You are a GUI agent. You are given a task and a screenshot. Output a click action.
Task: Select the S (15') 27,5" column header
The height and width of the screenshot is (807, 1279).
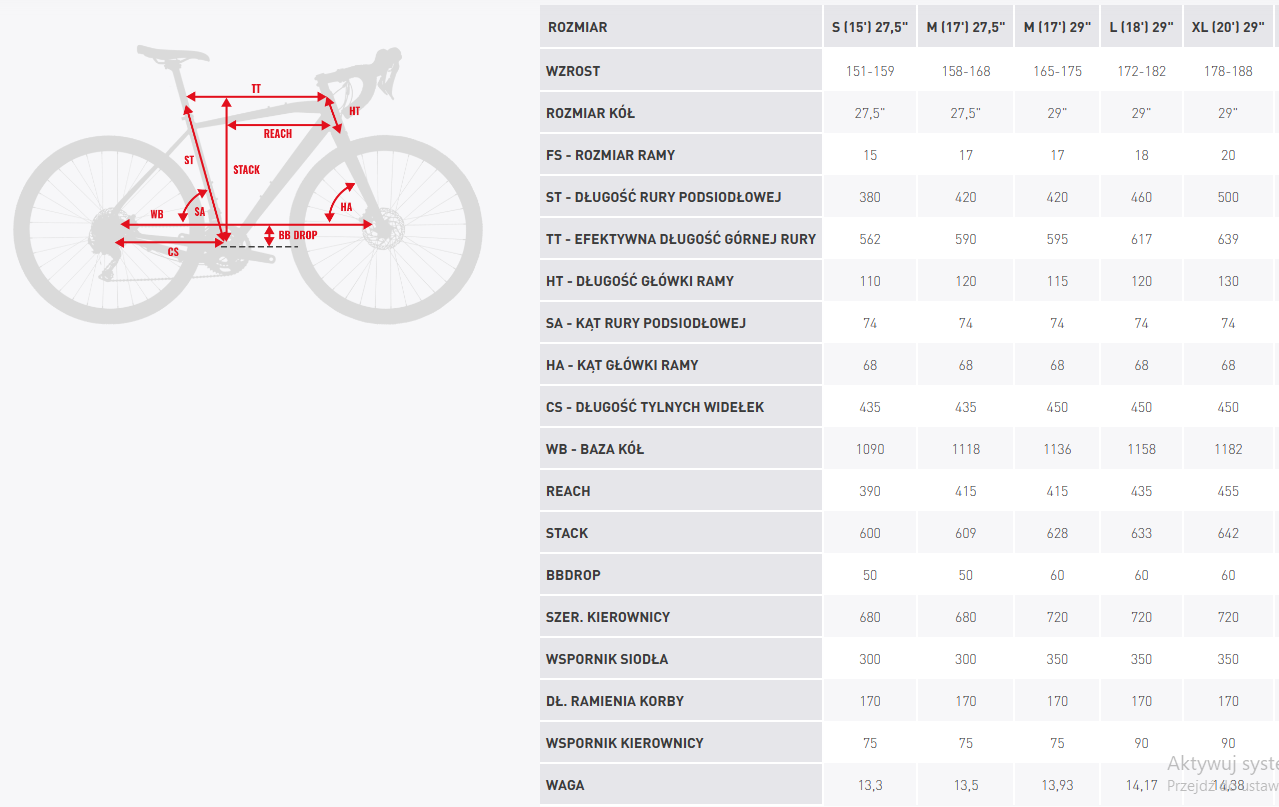coord(870,27)
